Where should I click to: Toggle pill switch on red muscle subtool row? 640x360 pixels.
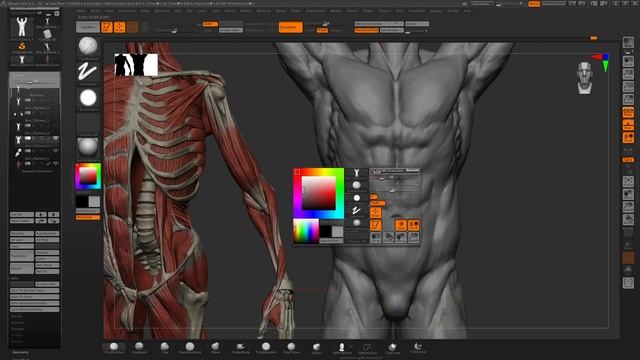[28, 163]
